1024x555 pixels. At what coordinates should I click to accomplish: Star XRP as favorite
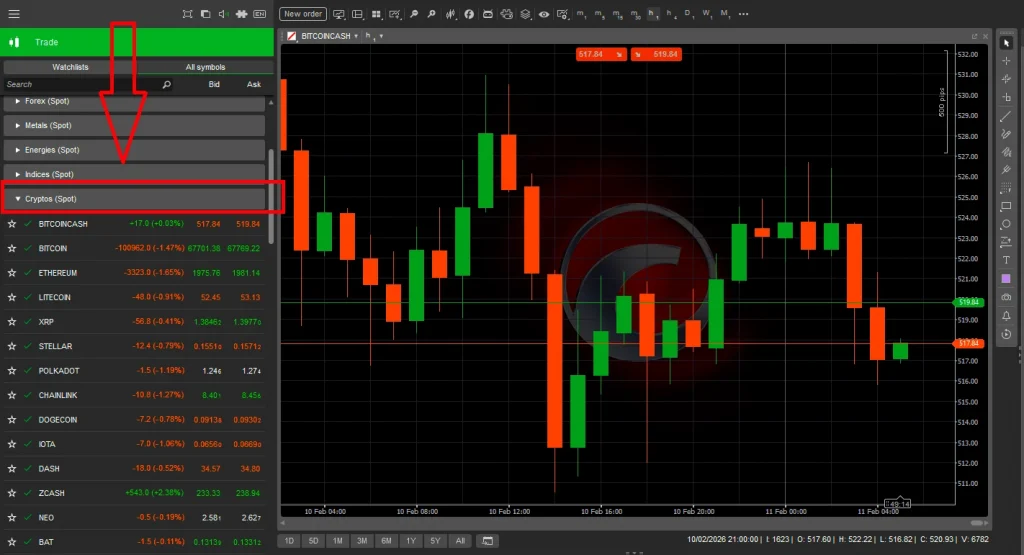point(12,322)
